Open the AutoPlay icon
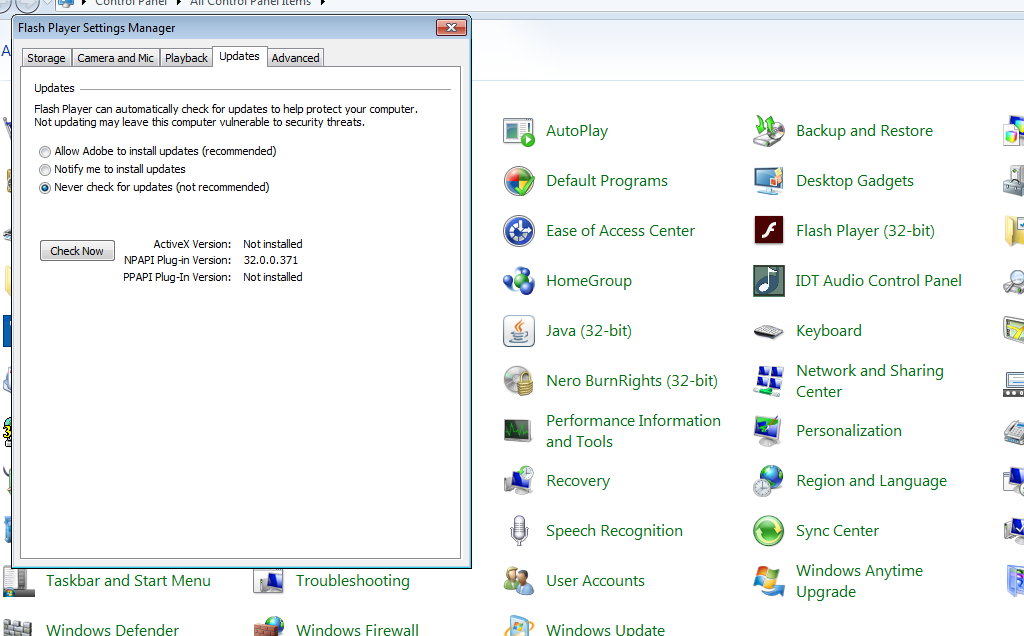1024x636 pixels. click(x=519, y=131)
